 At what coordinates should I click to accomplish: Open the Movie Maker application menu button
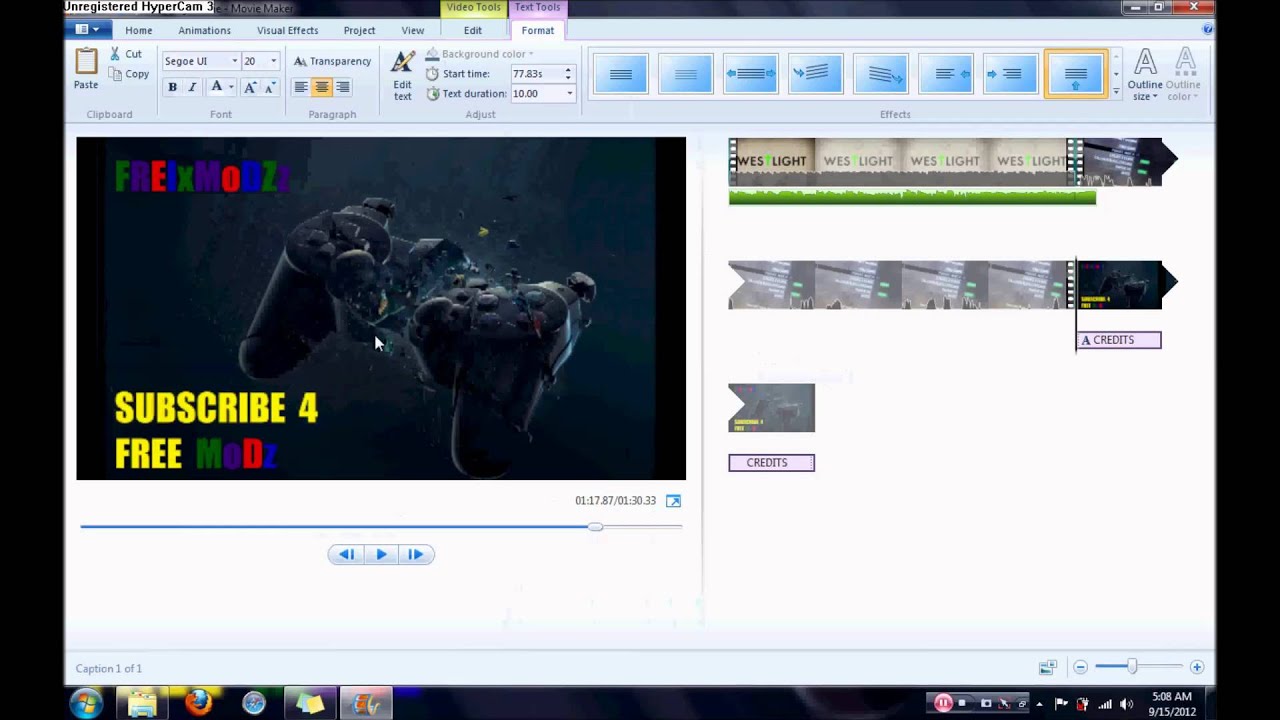[x=88, y=30]
